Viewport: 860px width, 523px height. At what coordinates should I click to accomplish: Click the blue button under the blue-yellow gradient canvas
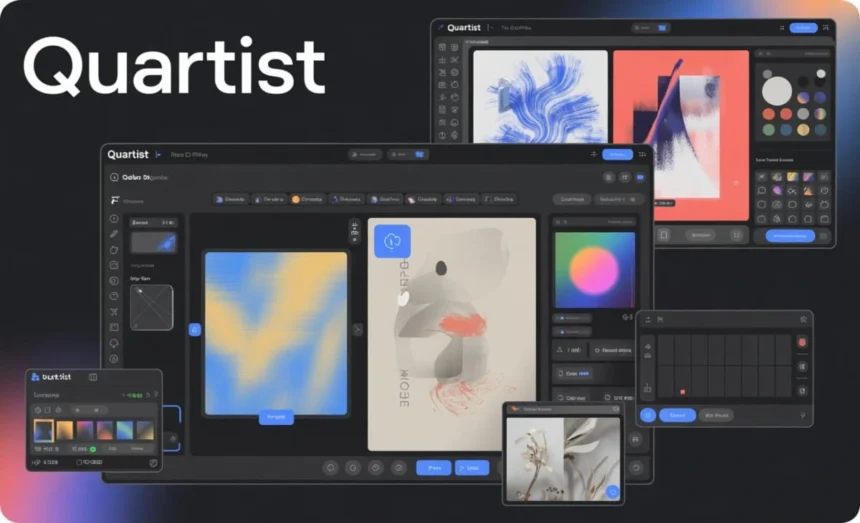point(276,417)
